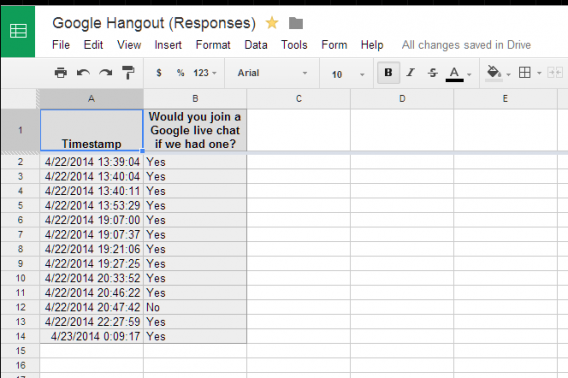Image resolution: width=568 pixels, height=378 pixels.
Task: Click cell '4/22/2014 19:07:00'
Action: pos(92,220)
